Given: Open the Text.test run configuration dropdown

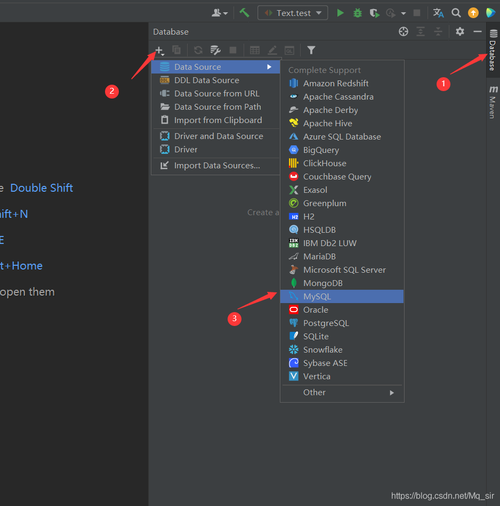Looking at the screenshot, I should [293, 13].
